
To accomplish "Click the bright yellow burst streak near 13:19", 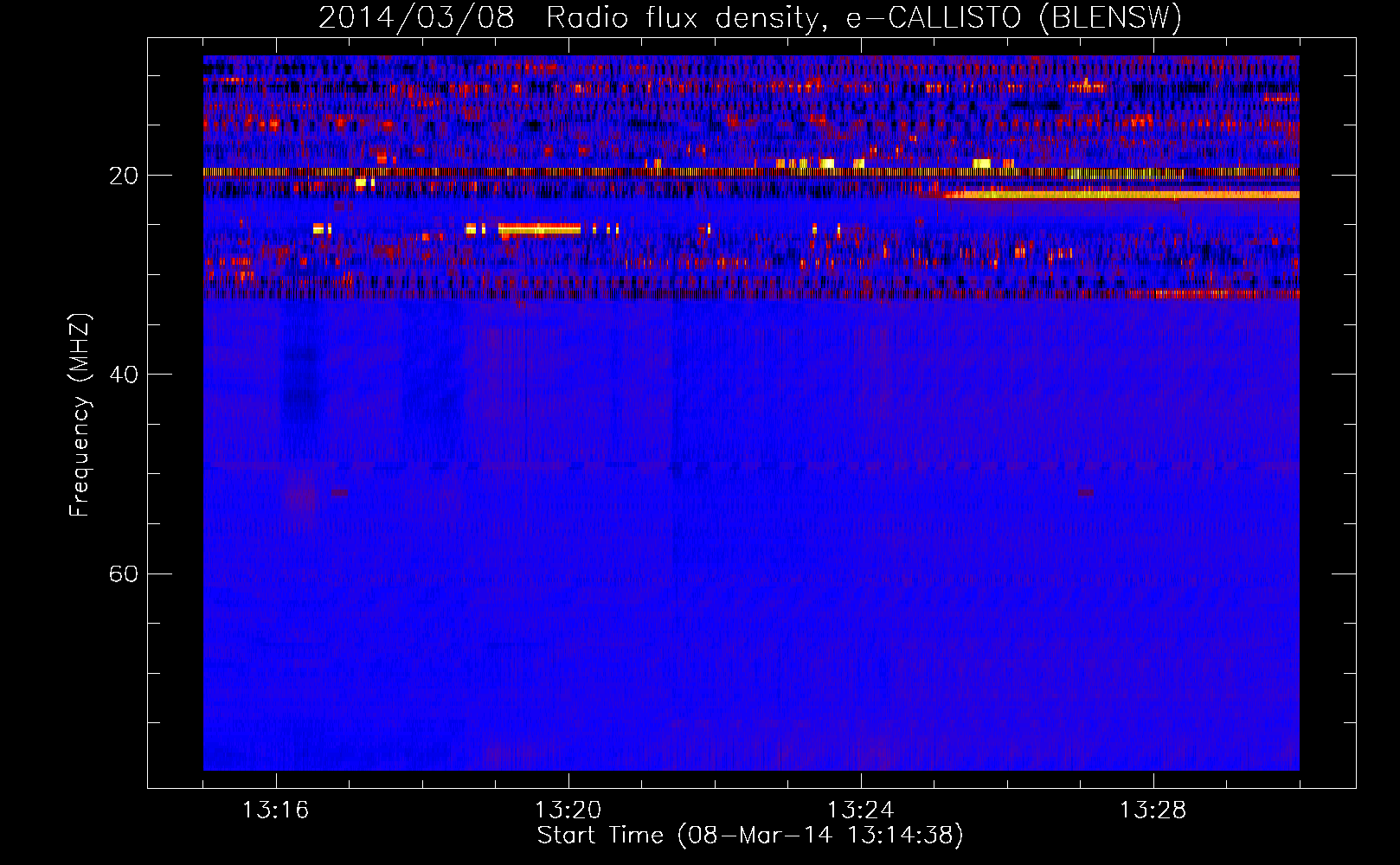I will pos(540,229).
